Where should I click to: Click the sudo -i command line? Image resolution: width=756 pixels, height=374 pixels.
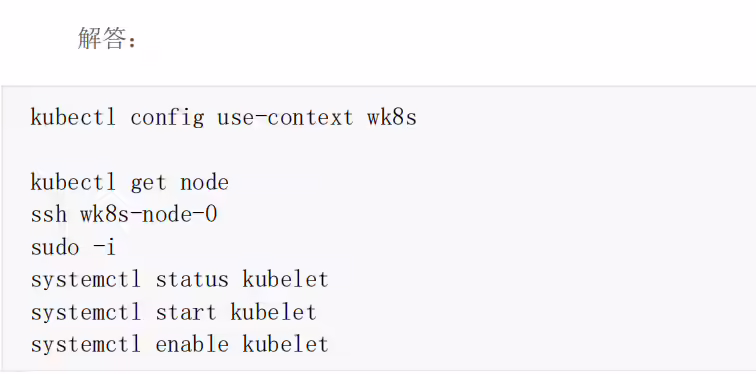click(73, 247)
